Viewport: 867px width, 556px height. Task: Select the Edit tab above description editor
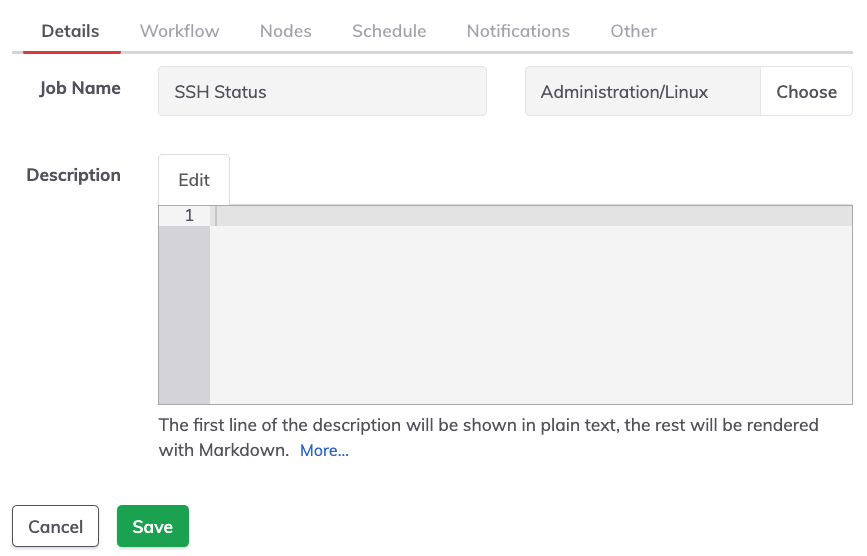tap(194, 180)
